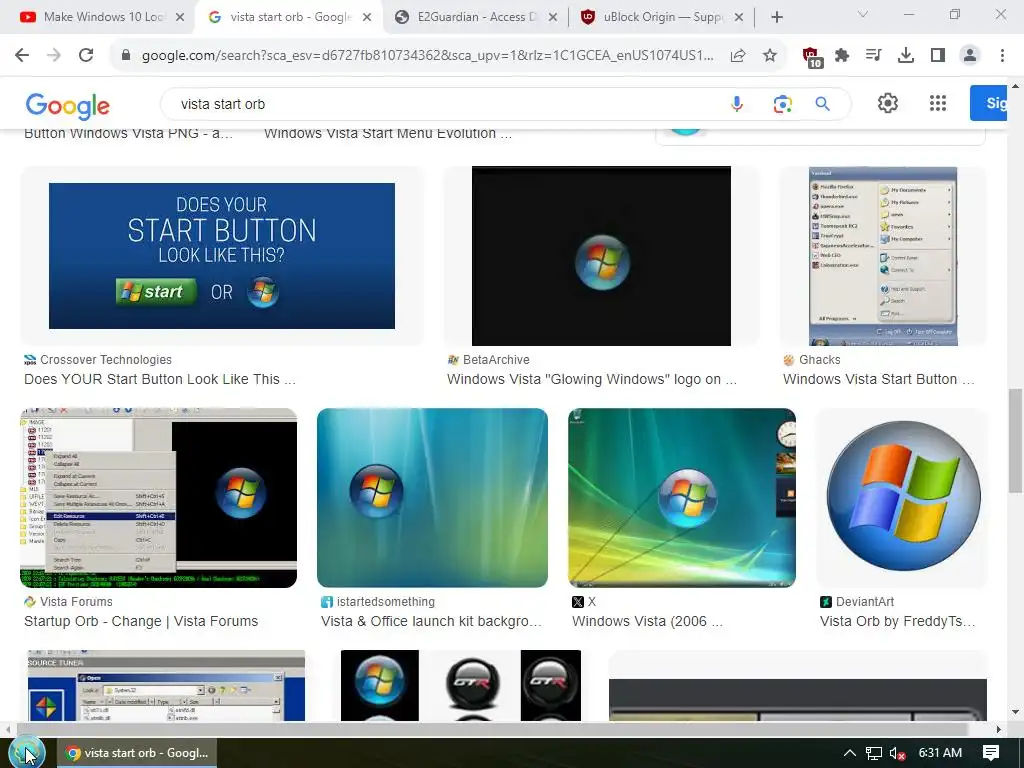Open Windows Vista Glowing Windows logo link
The height and width of the screenshot is (768, 1024).
pos(592,379)
